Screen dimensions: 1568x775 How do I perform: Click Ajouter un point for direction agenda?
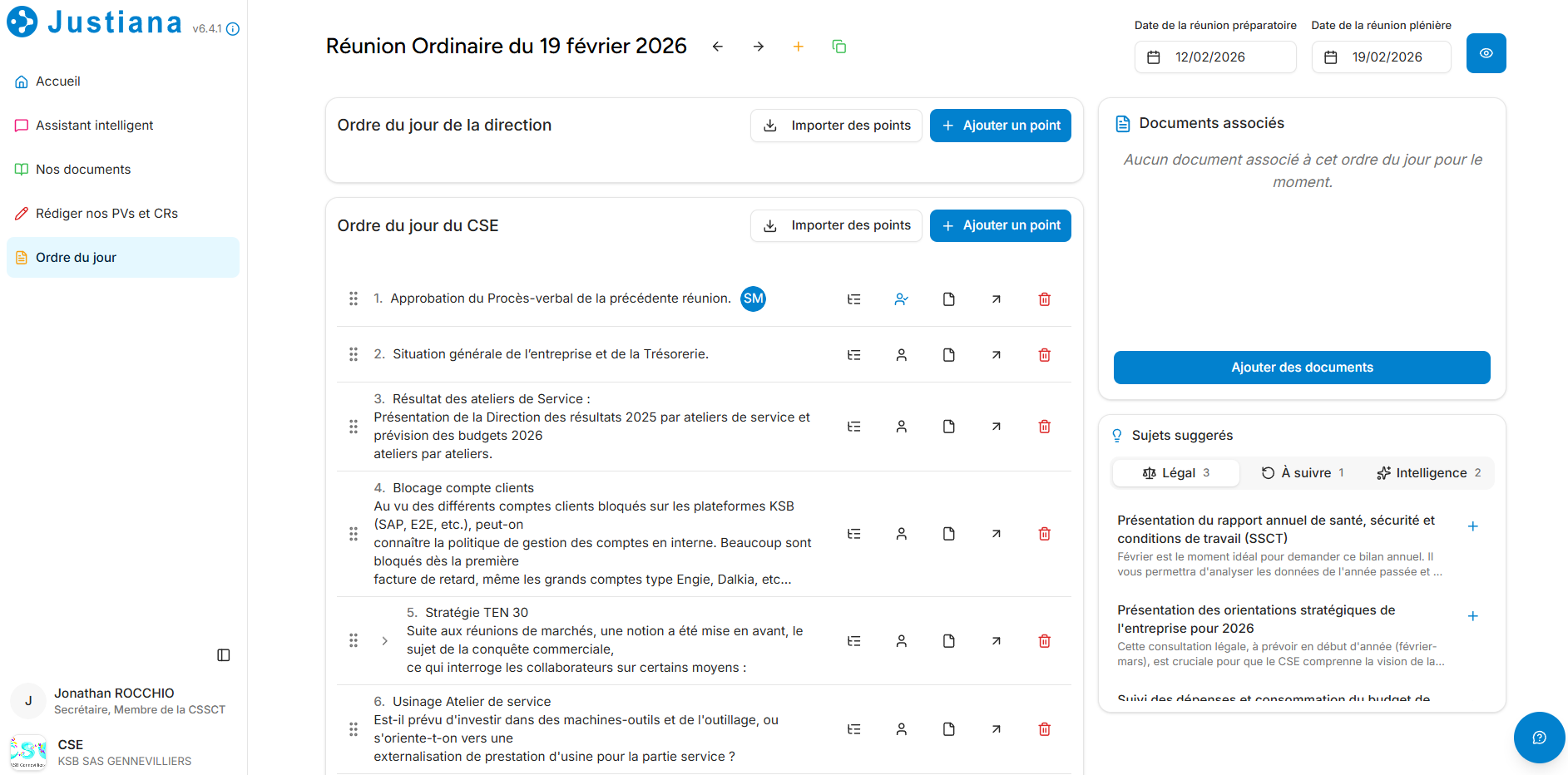[1001, 126]
